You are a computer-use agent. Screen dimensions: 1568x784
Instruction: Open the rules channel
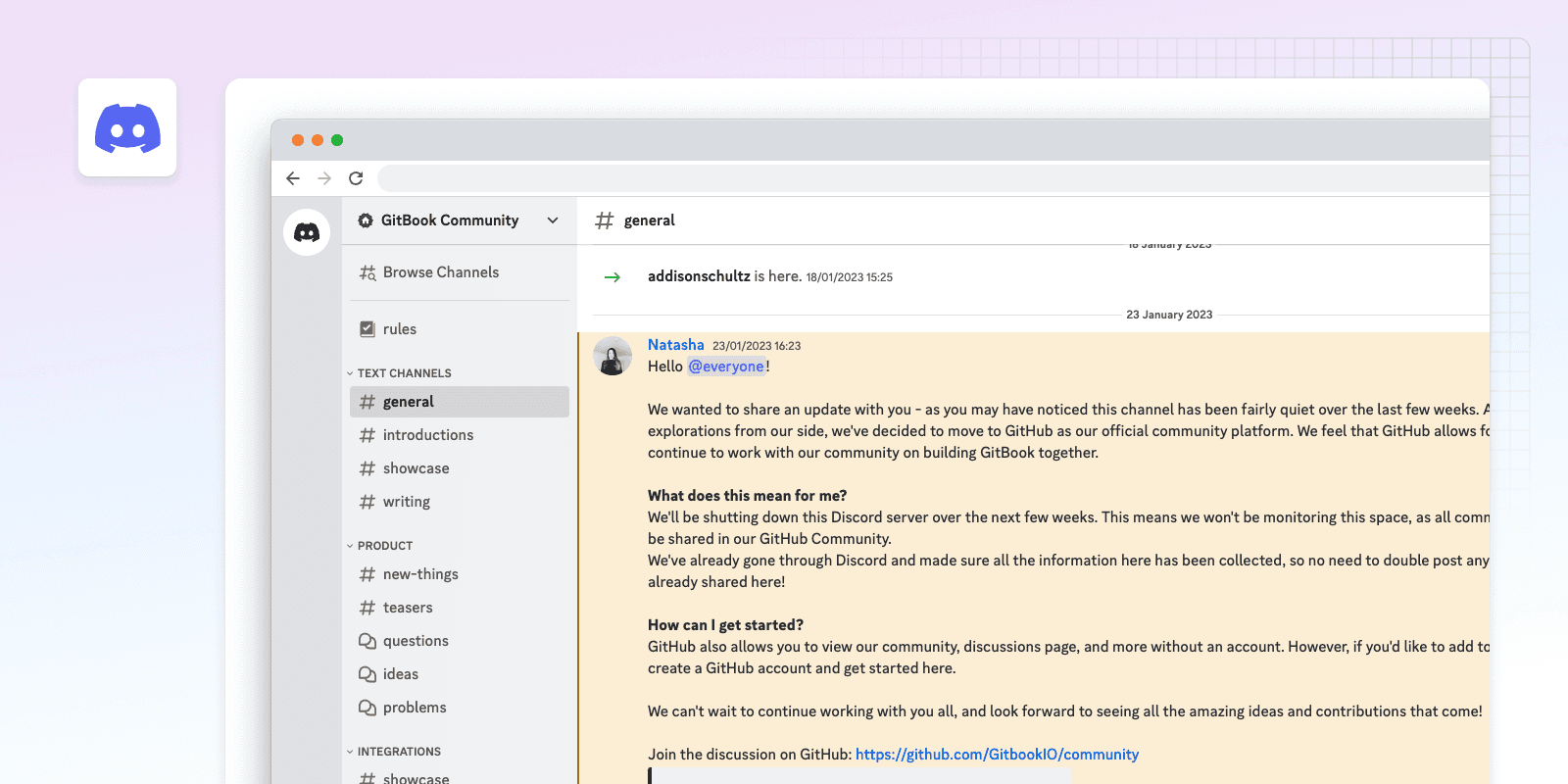(x=460, y=329)
